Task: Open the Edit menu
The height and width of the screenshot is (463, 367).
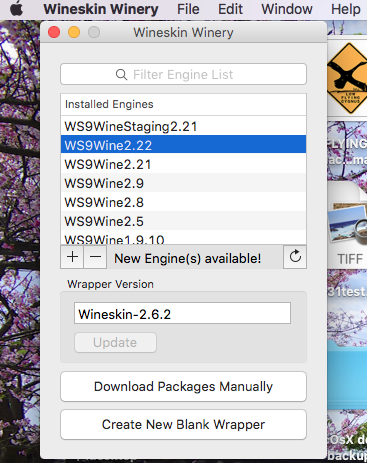Action: pyautogui.click(x=230, y=9)
